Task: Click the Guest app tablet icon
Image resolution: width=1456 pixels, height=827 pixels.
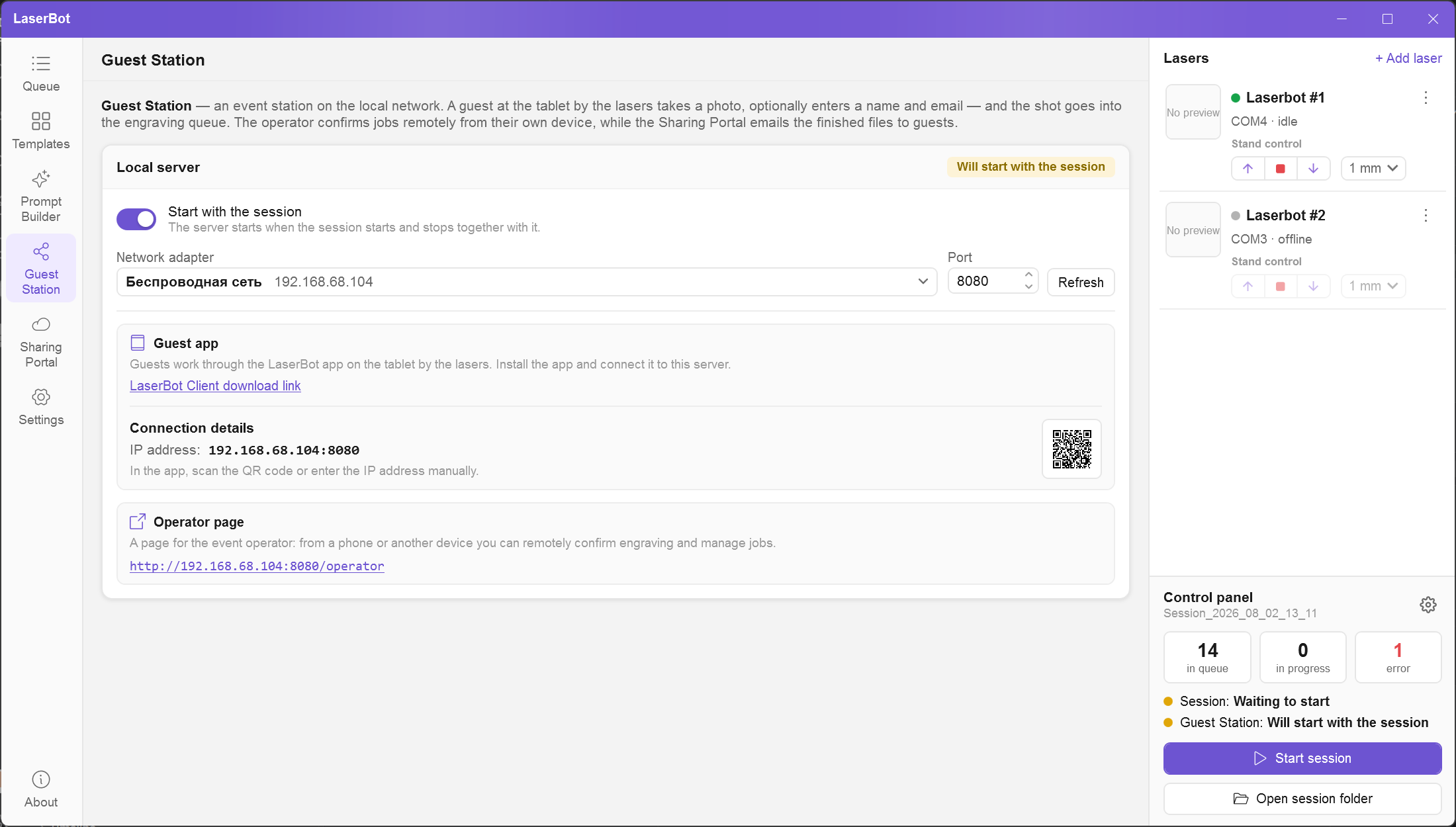Action: 138,343
